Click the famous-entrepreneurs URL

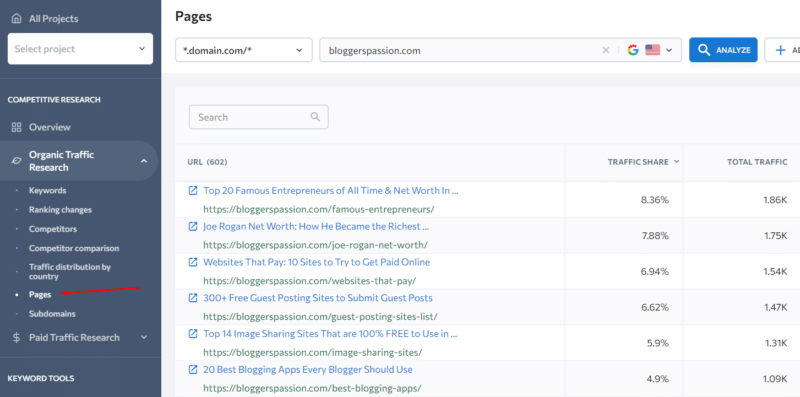[x=319, y=209]
